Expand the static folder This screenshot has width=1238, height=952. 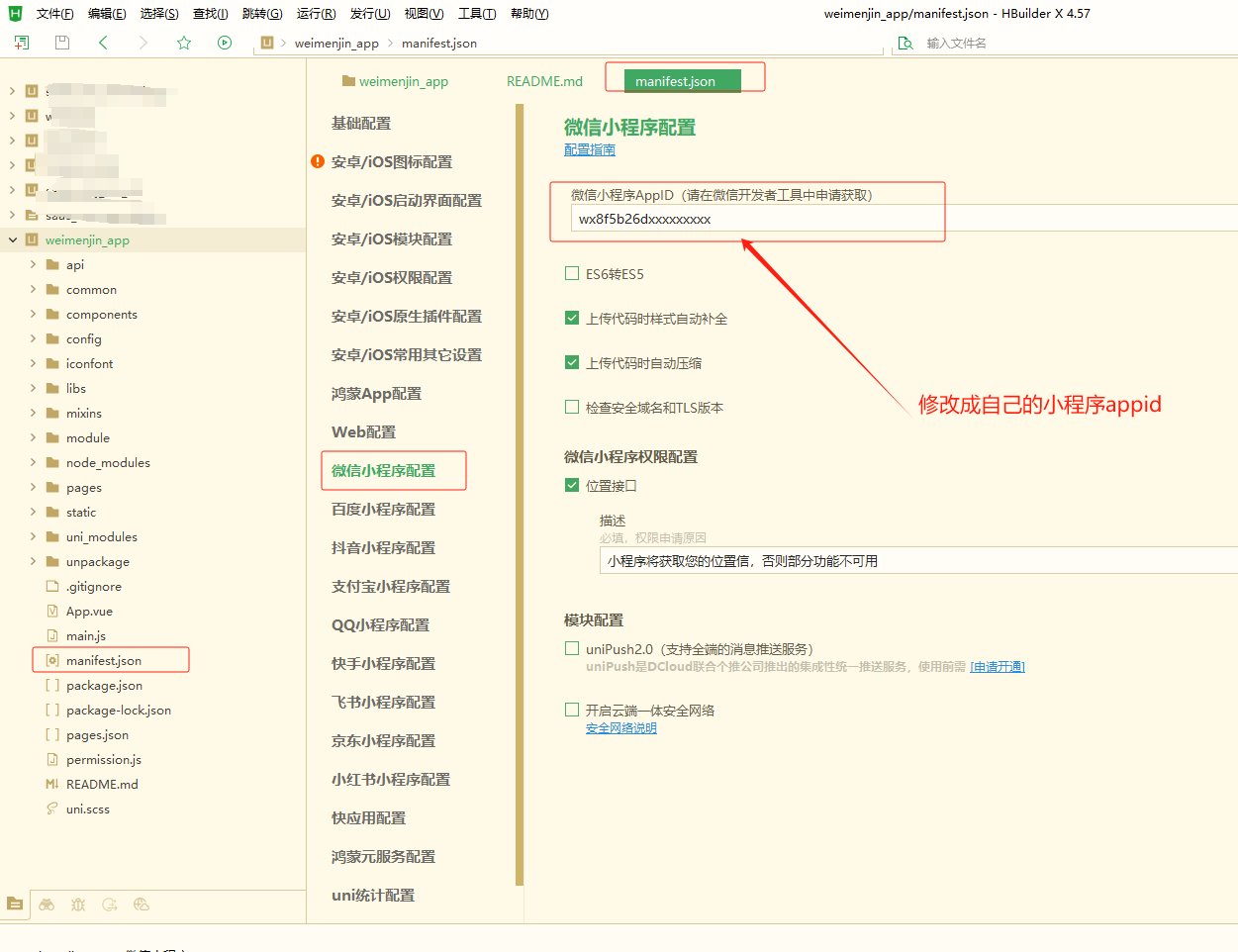tap(33, 512)
